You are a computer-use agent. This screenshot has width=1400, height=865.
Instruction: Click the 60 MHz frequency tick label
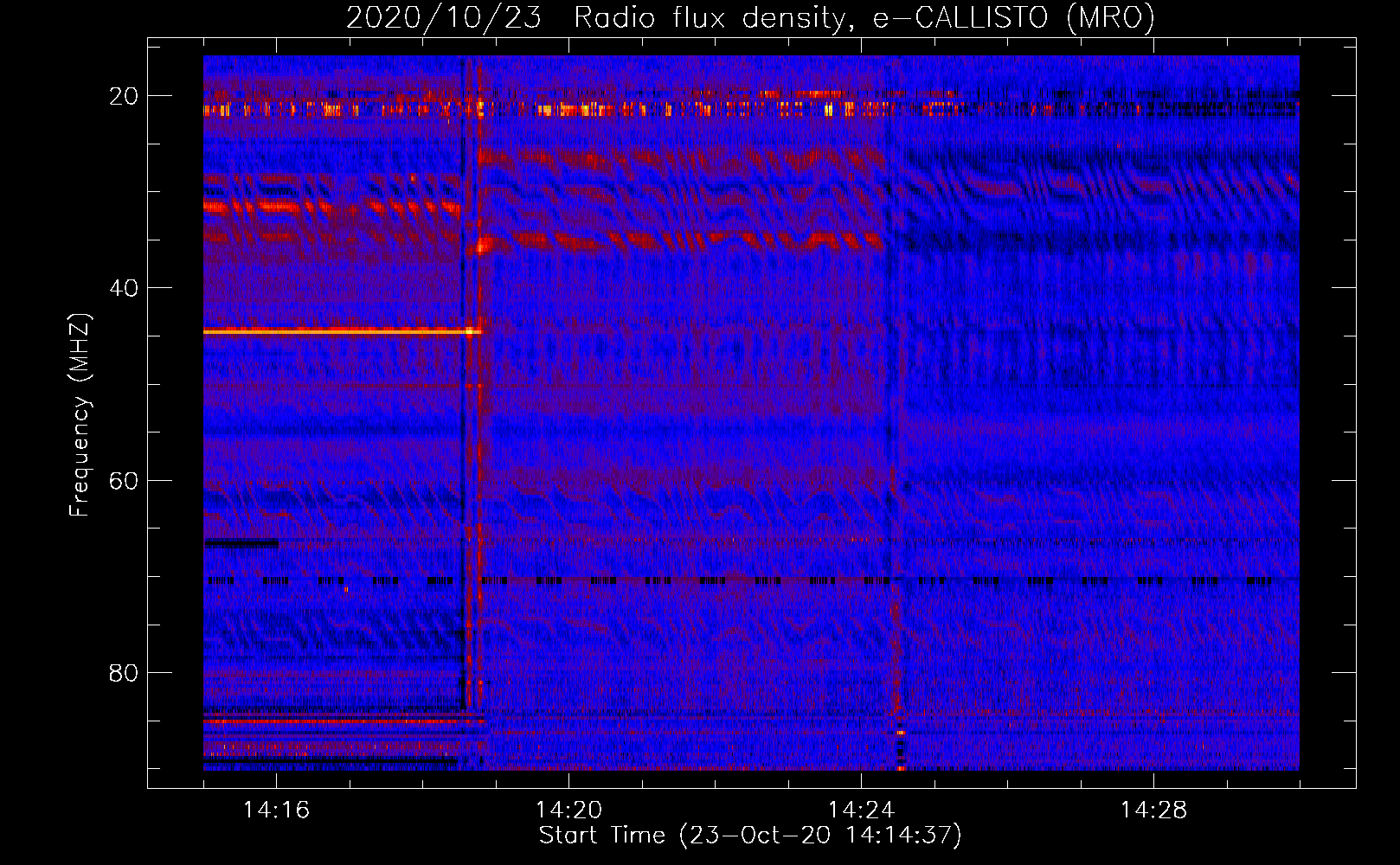[x=124, y=481]
